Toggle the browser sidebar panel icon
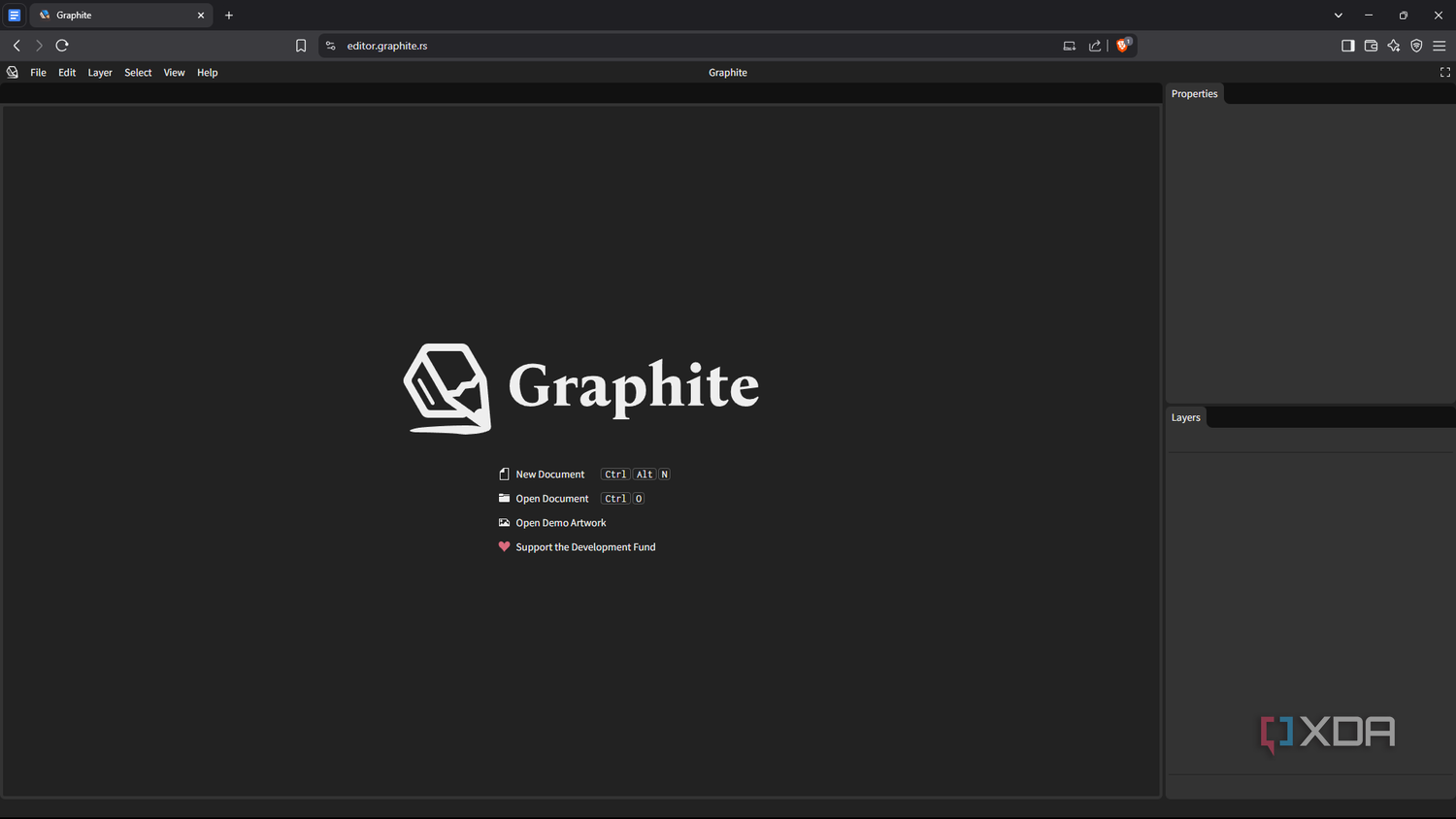 coord(1348,46)
